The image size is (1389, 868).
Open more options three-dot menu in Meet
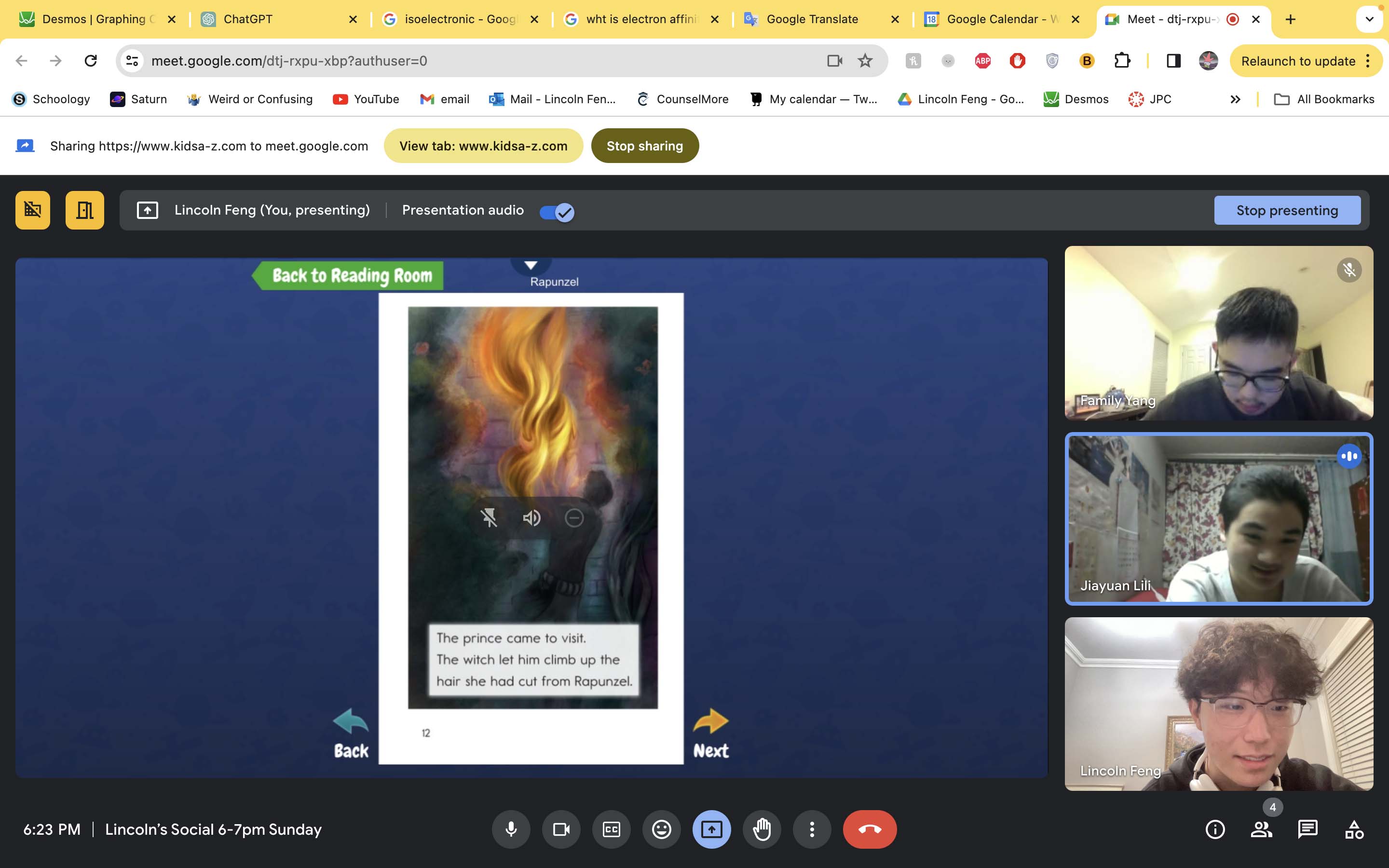[x=812, y=829]
